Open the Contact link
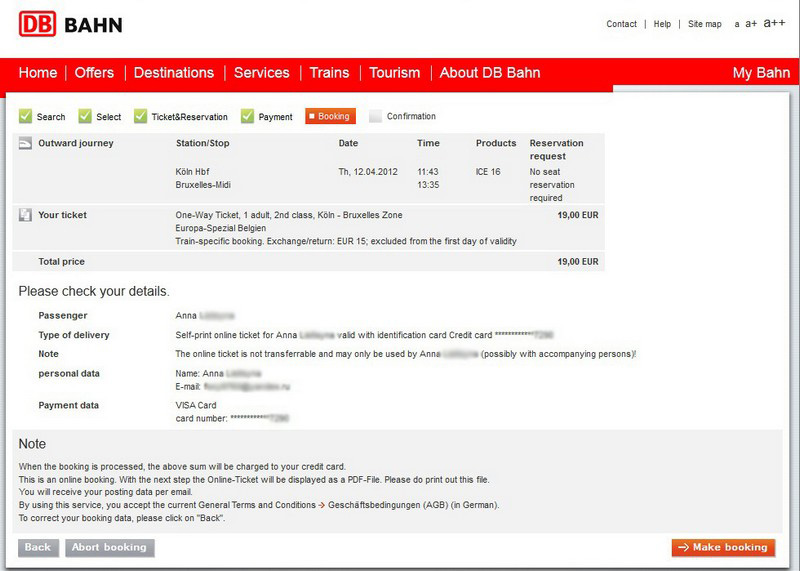800x571 pixels. click(x=621, y=24)
